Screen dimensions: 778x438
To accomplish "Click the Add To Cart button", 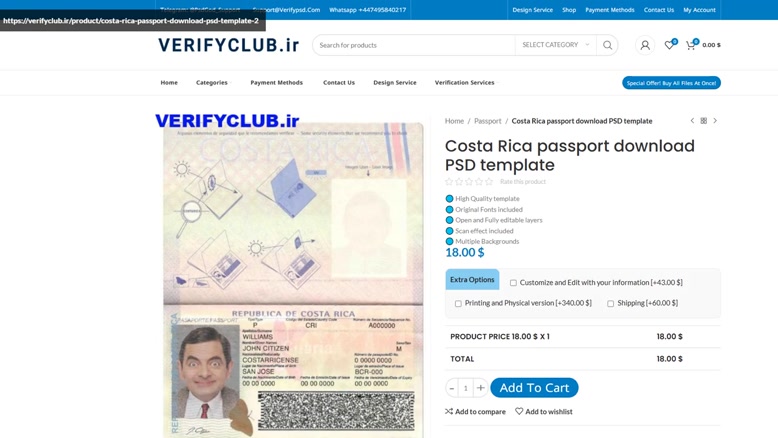I will (x=534, y=387).
